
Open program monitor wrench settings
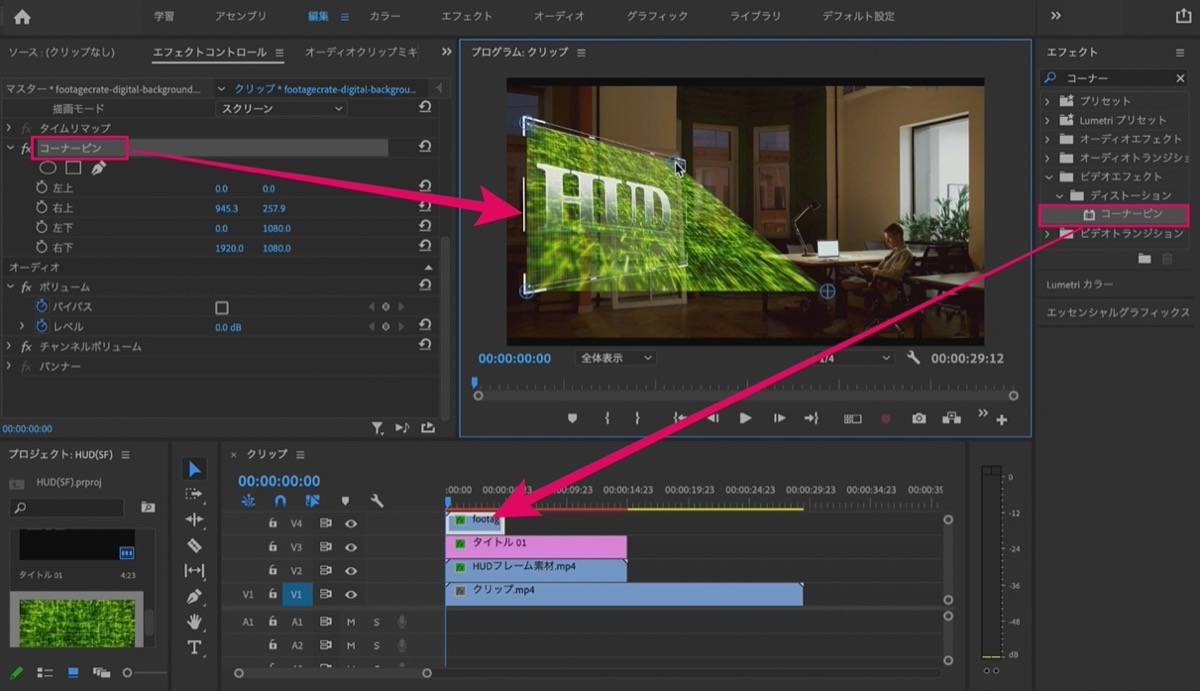click(913, 358)
